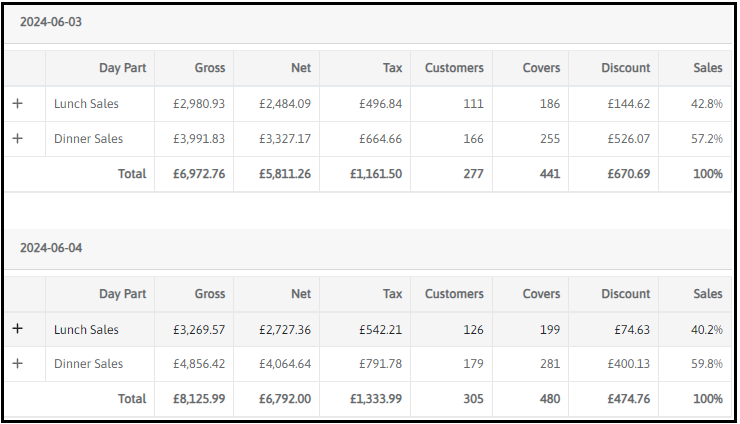Viewport: 740px width, 424px height.
Task: Sort by Net column in 2024-06-04 table
Action: point(301,294)
